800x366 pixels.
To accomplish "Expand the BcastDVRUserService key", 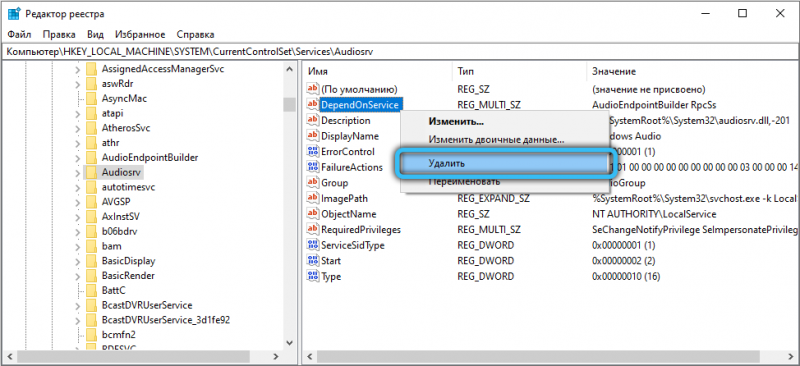I will (78, 305).
